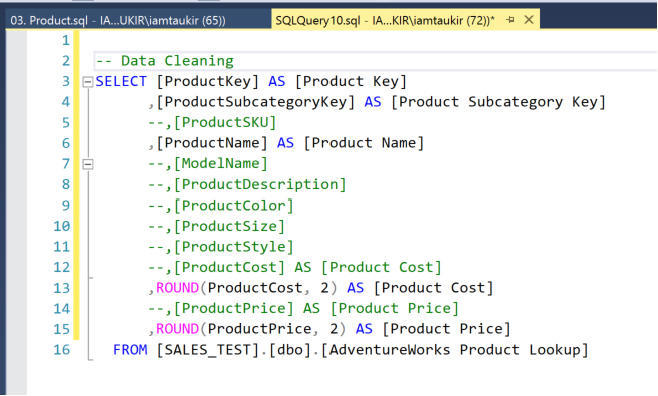Click line number 16 in the gutter
This screenshot has height=396, width=658.
pos(61,349)
